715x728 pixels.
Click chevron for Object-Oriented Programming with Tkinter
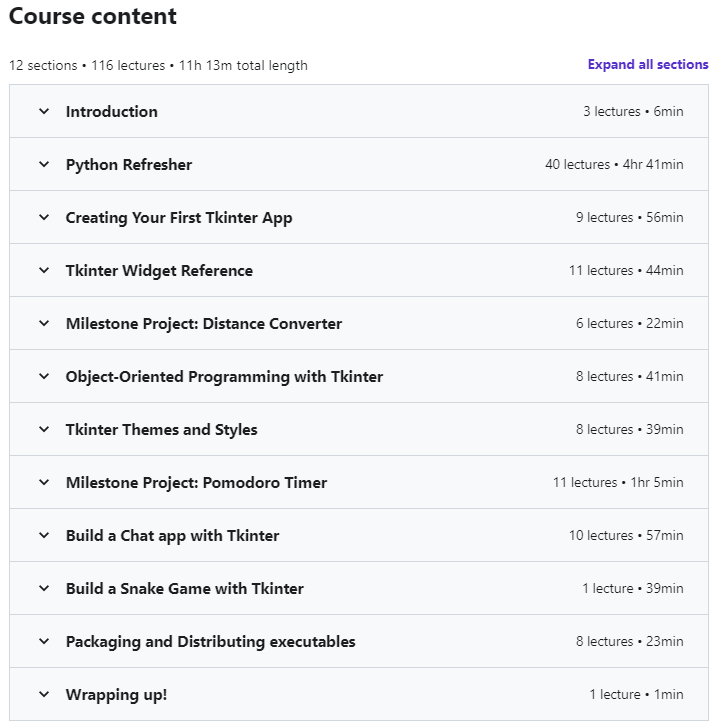tap(44, 376)
